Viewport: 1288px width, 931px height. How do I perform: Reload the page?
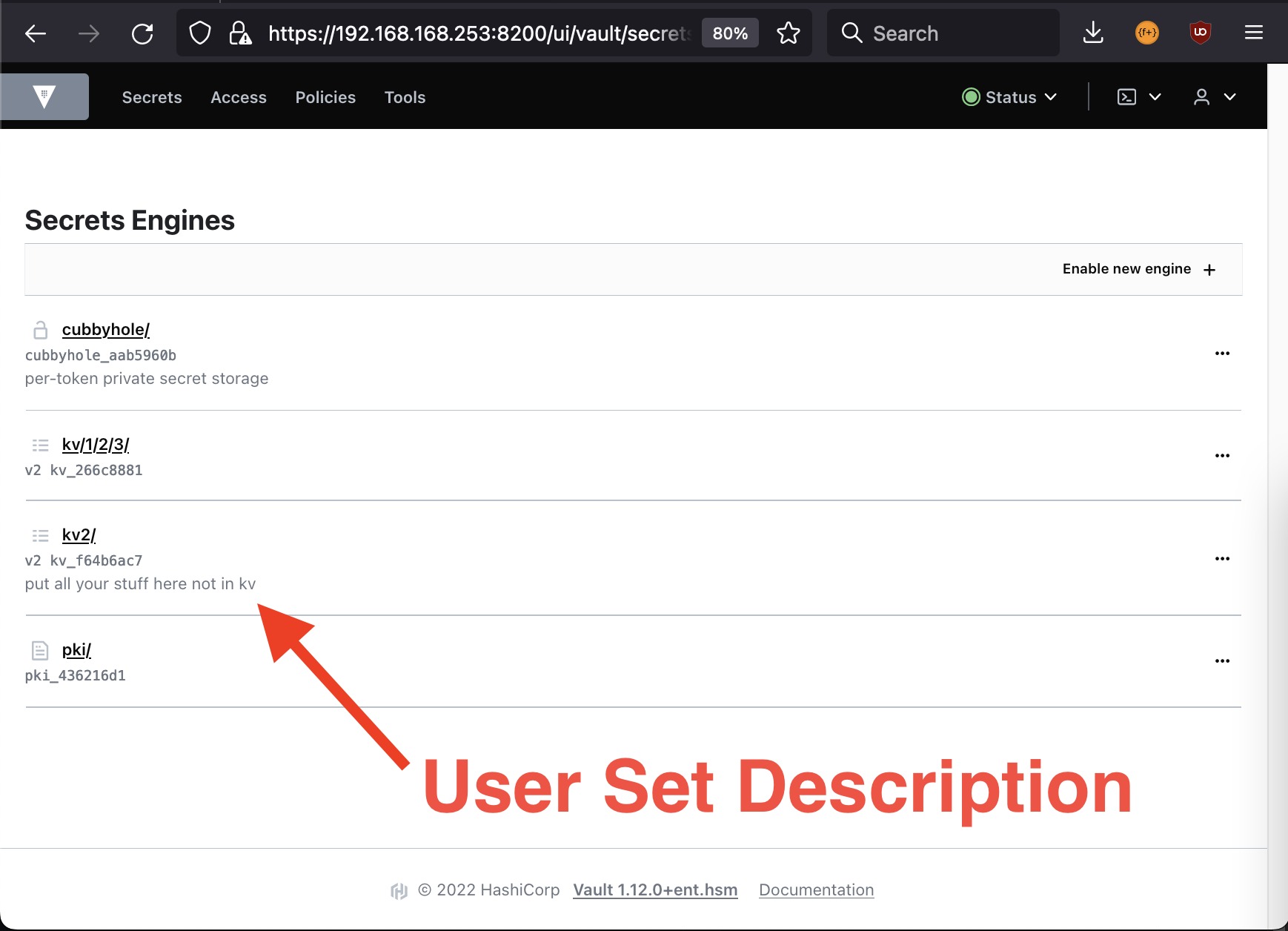pos(142,33)
